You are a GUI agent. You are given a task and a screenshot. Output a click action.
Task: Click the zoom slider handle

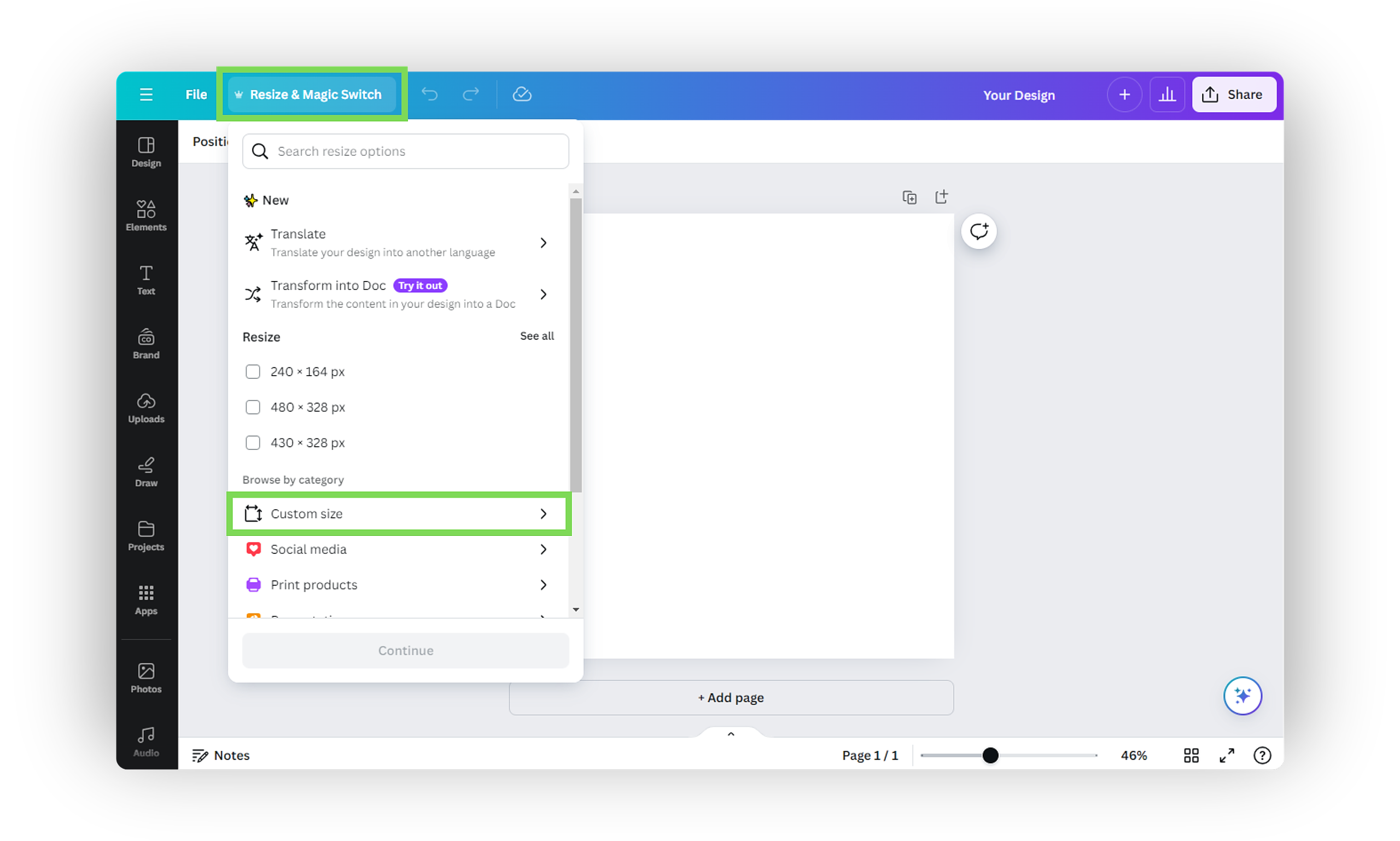(990, 756)
